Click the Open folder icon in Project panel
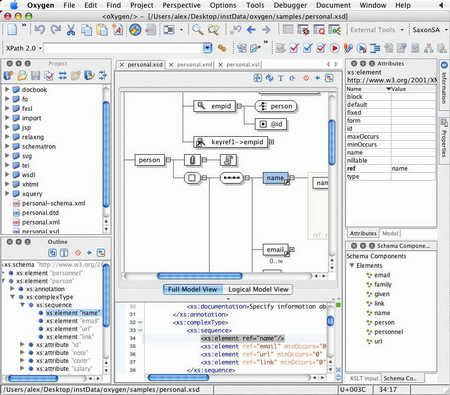This screenshot has width=450, height=395. pos(22,76)
